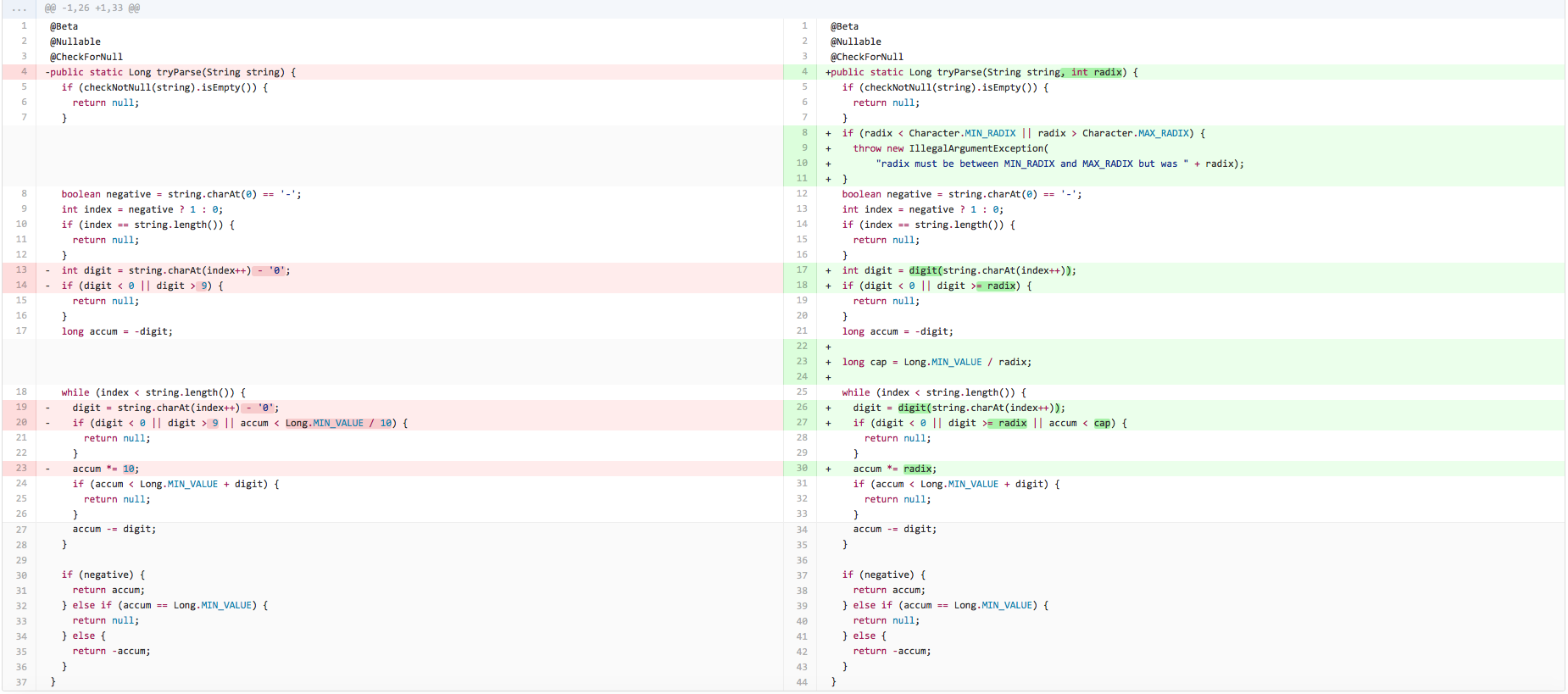Image resolution: width=1568 pixels, height=694 pixels.
Task: Click new-file line number 23
Action: click(801, 362)
